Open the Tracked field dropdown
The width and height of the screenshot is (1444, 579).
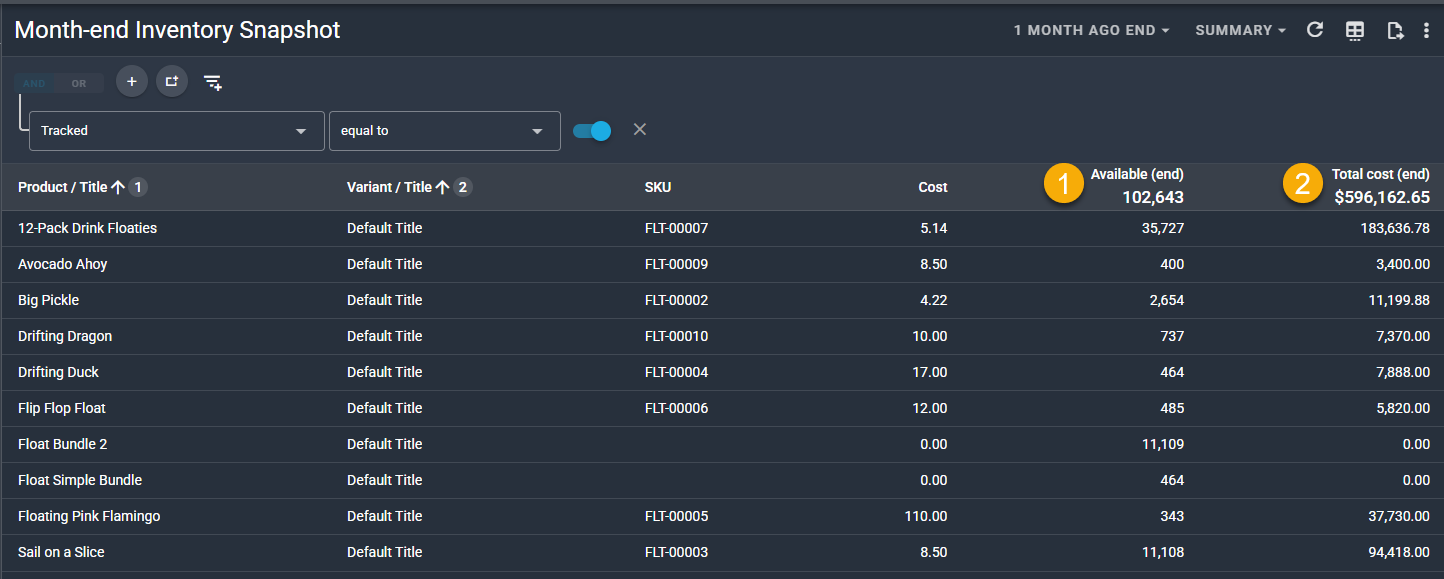177,131
